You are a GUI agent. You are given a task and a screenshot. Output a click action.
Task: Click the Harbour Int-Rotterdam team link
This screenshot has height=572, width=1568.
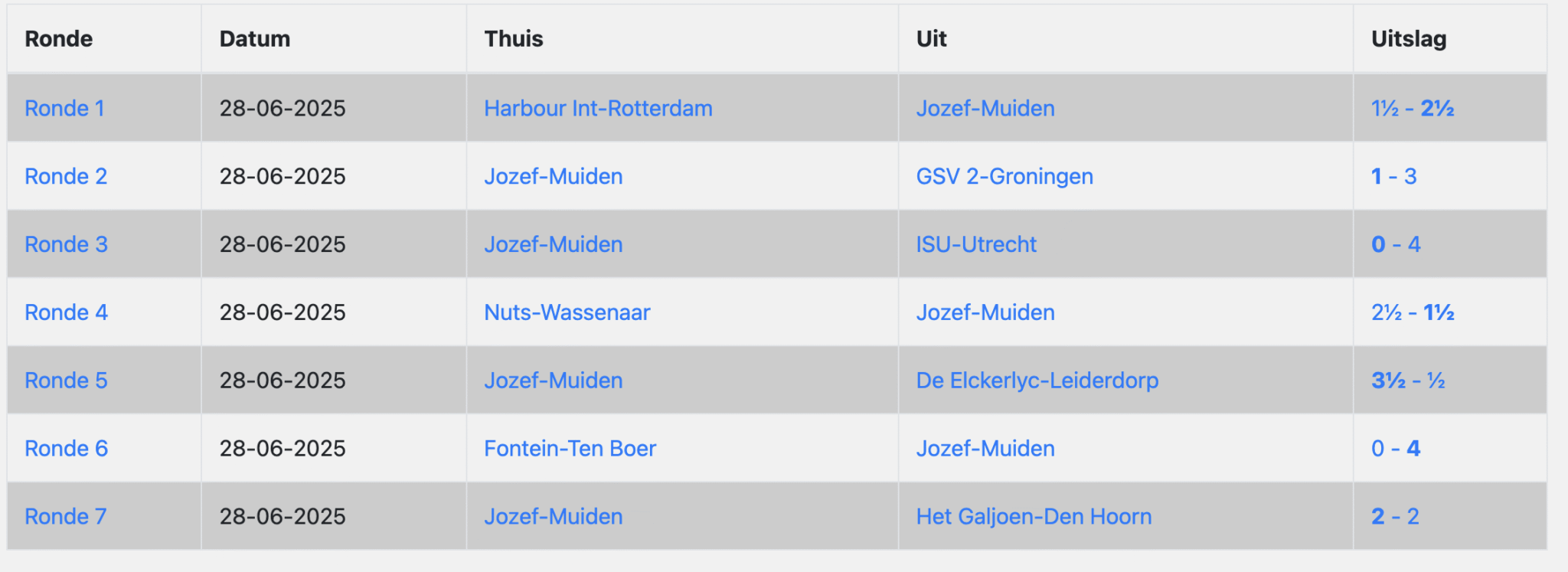pos(598,109)
